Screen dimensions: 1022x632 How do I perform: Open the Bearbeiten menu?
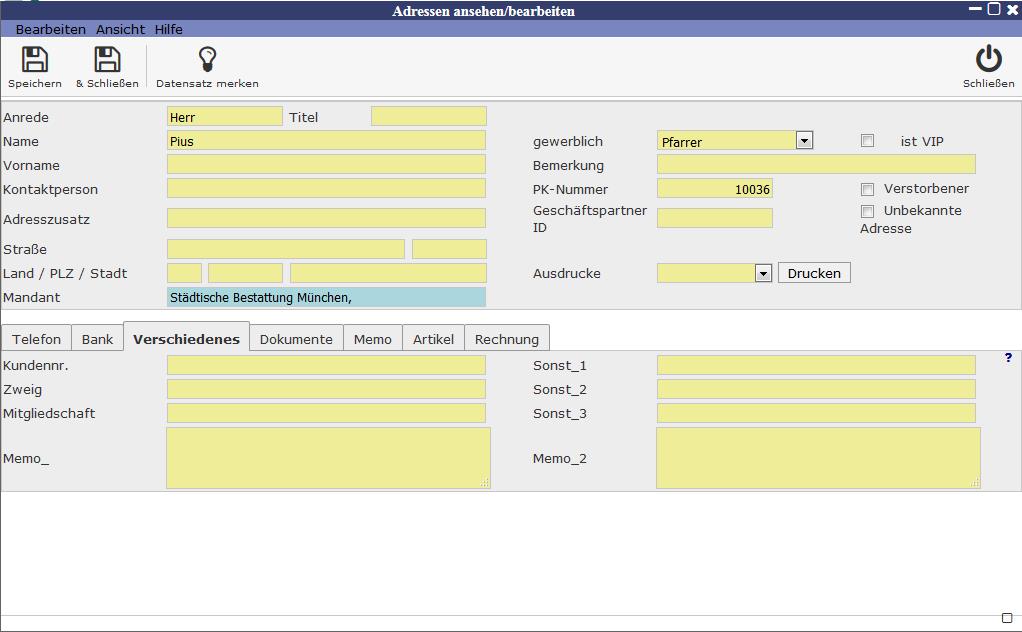point(51,30)
